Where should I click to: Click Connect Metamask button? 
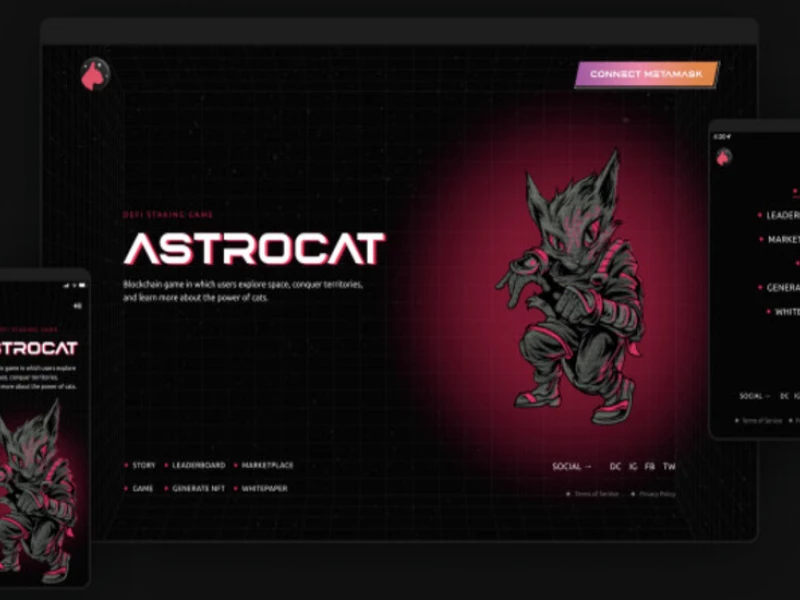pos(647,74)
